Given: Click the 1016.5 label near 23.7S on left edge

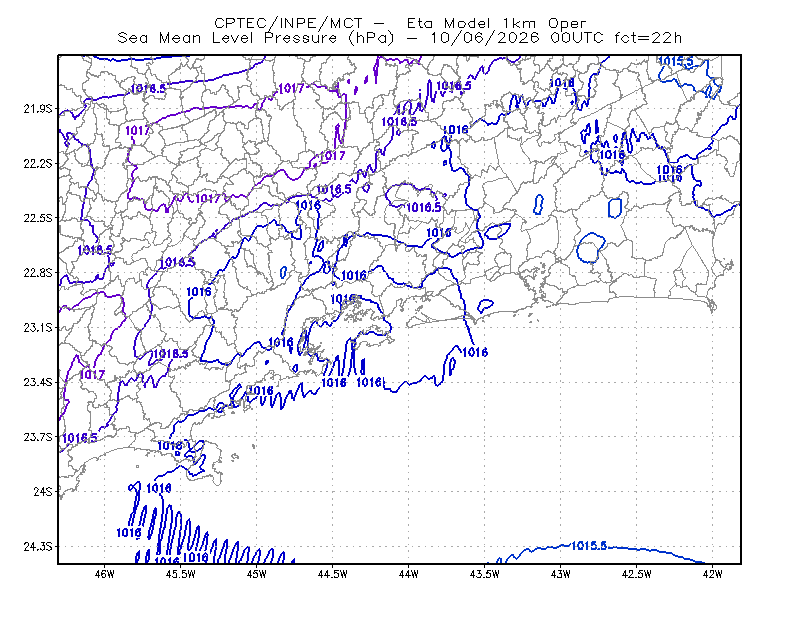Looking at the screenshot, I should 79,438.
